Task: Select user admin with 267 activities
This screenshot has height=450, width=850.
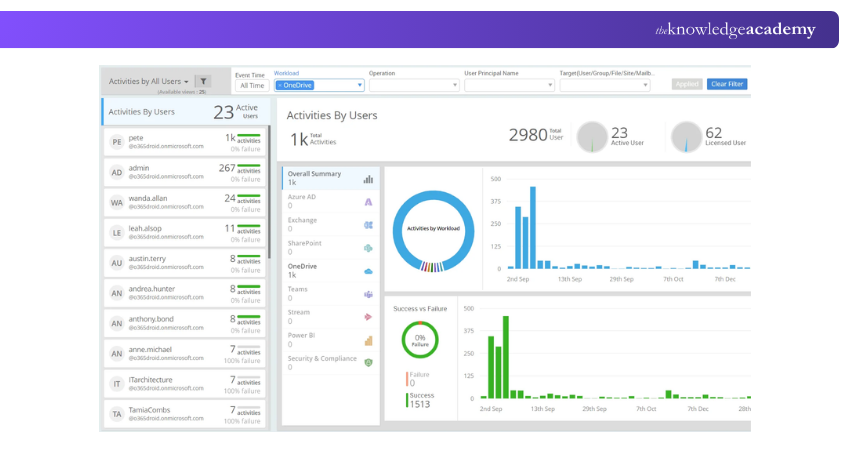Action: click(x=185, y=172)
